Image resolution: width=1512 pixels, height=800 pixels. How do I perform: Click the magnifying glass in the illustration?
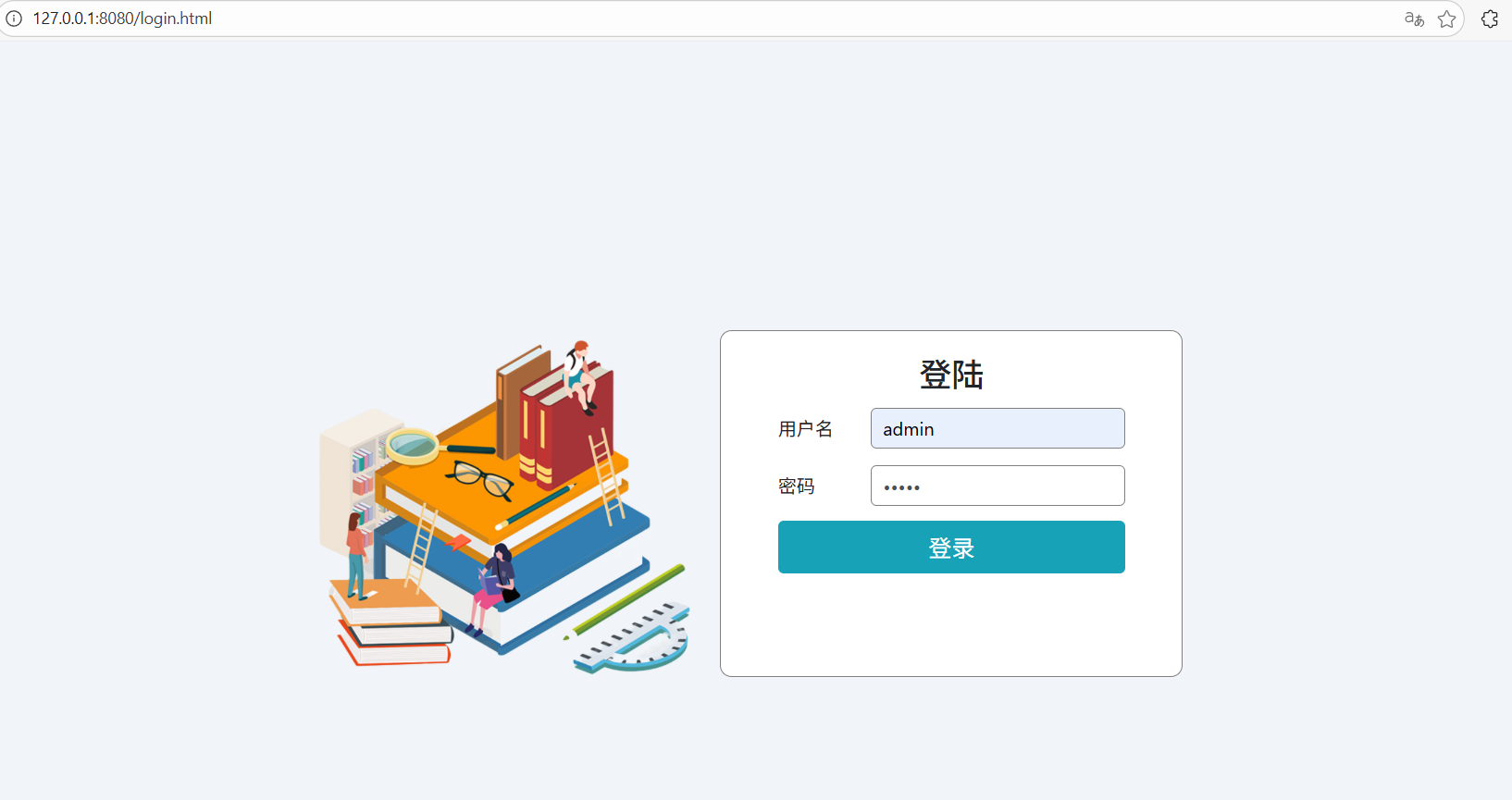pyautogui.click(x=437, y=447)
